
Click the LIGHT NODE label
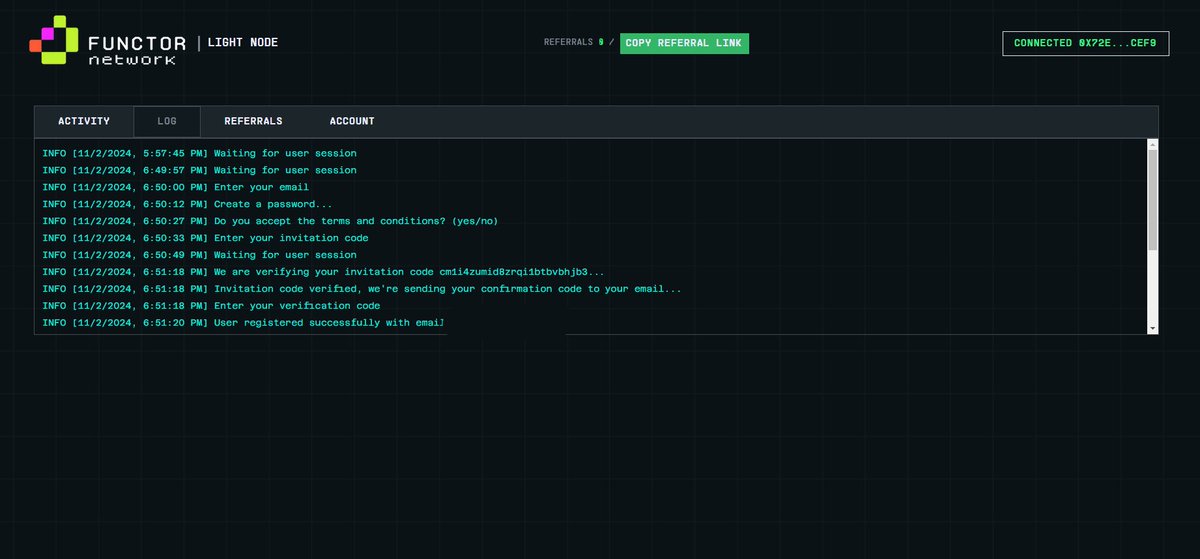tap(243, 43)
